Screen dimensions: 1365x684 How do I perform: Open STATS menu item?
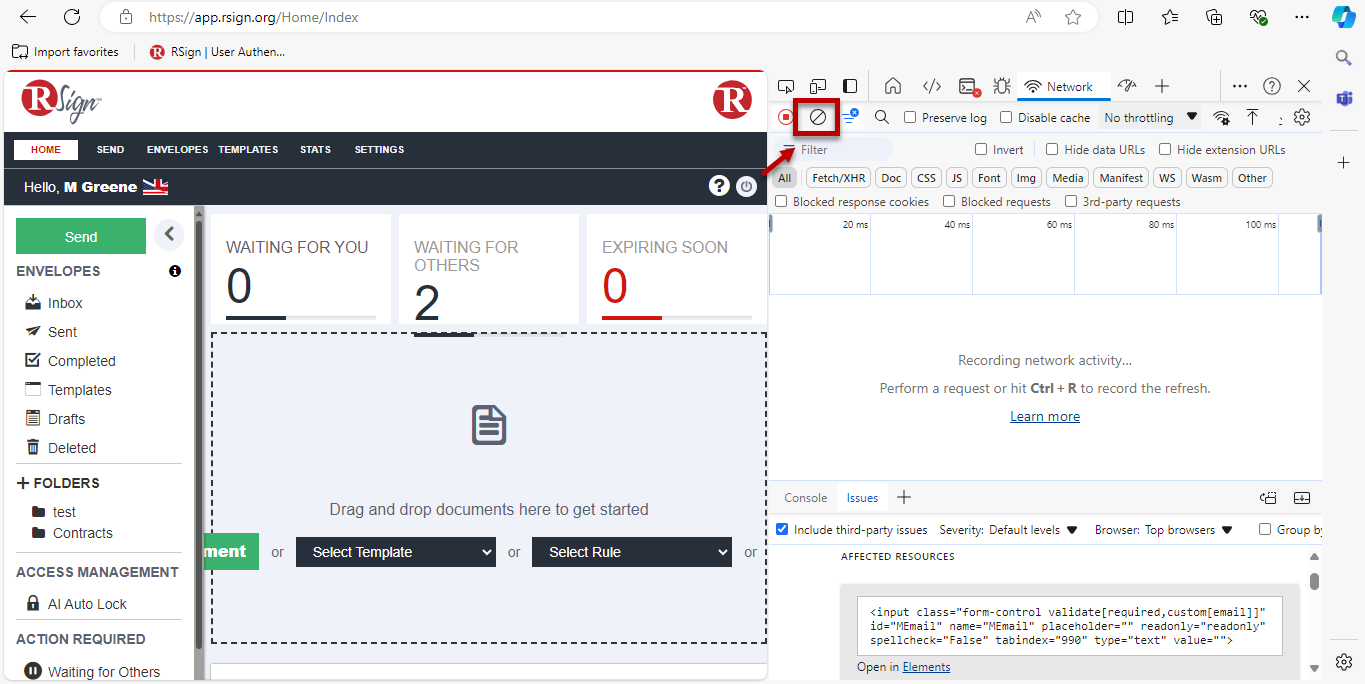tap(315, 150)
